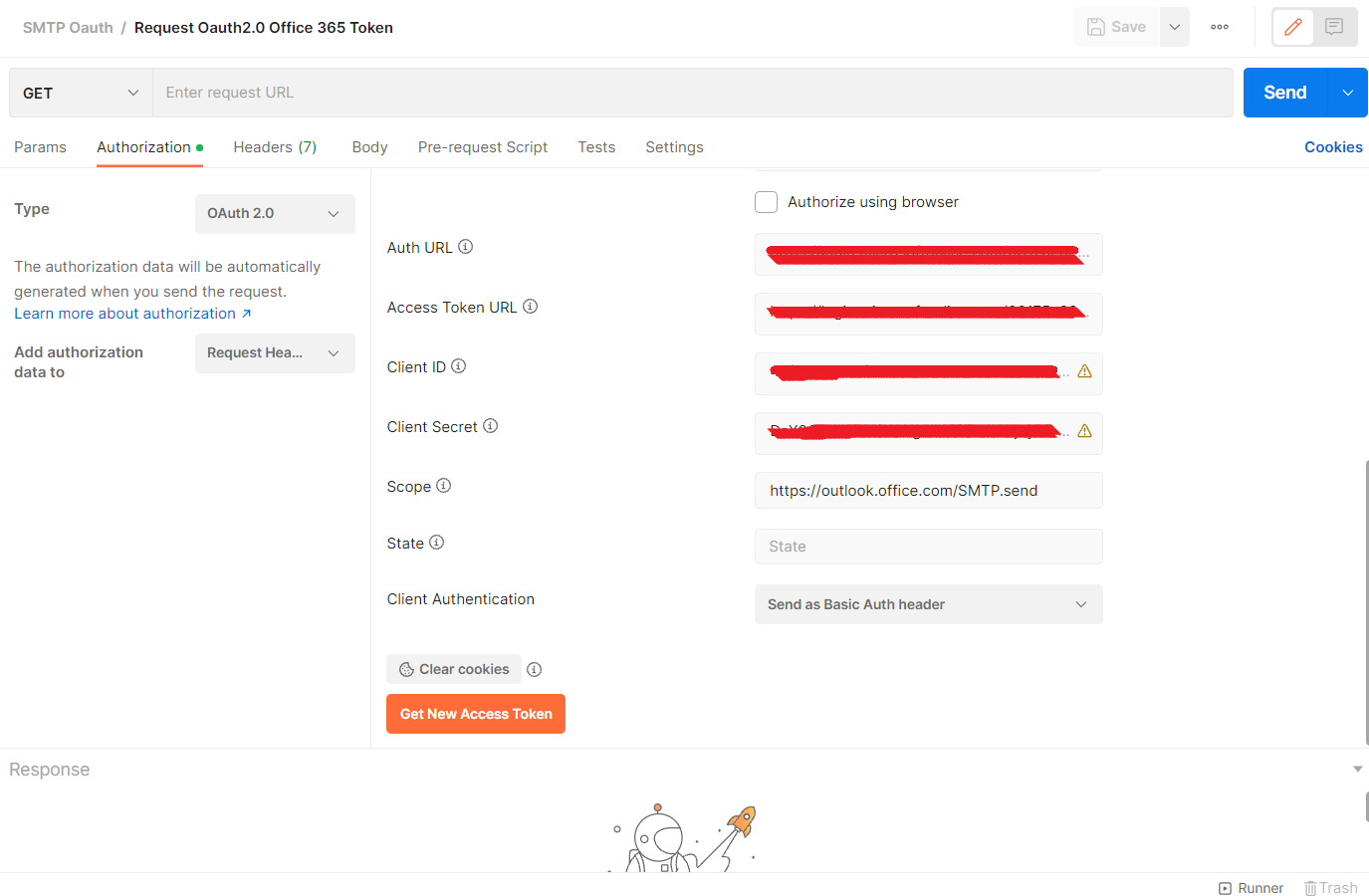
Task: Open Send as Basic Auth header dropdown
Action: [x=928, y=604]
